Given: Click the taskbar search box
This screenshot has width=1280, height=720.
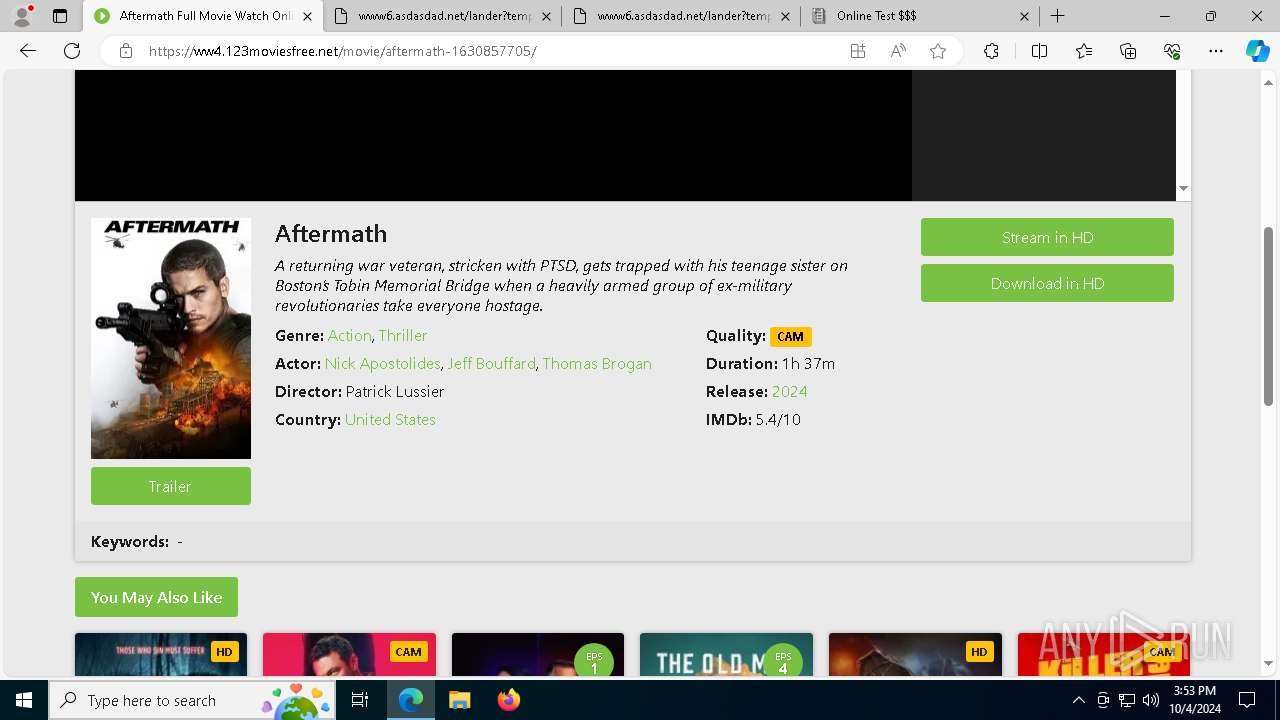Looking at the screenshot, I should [x=191, y=700].
